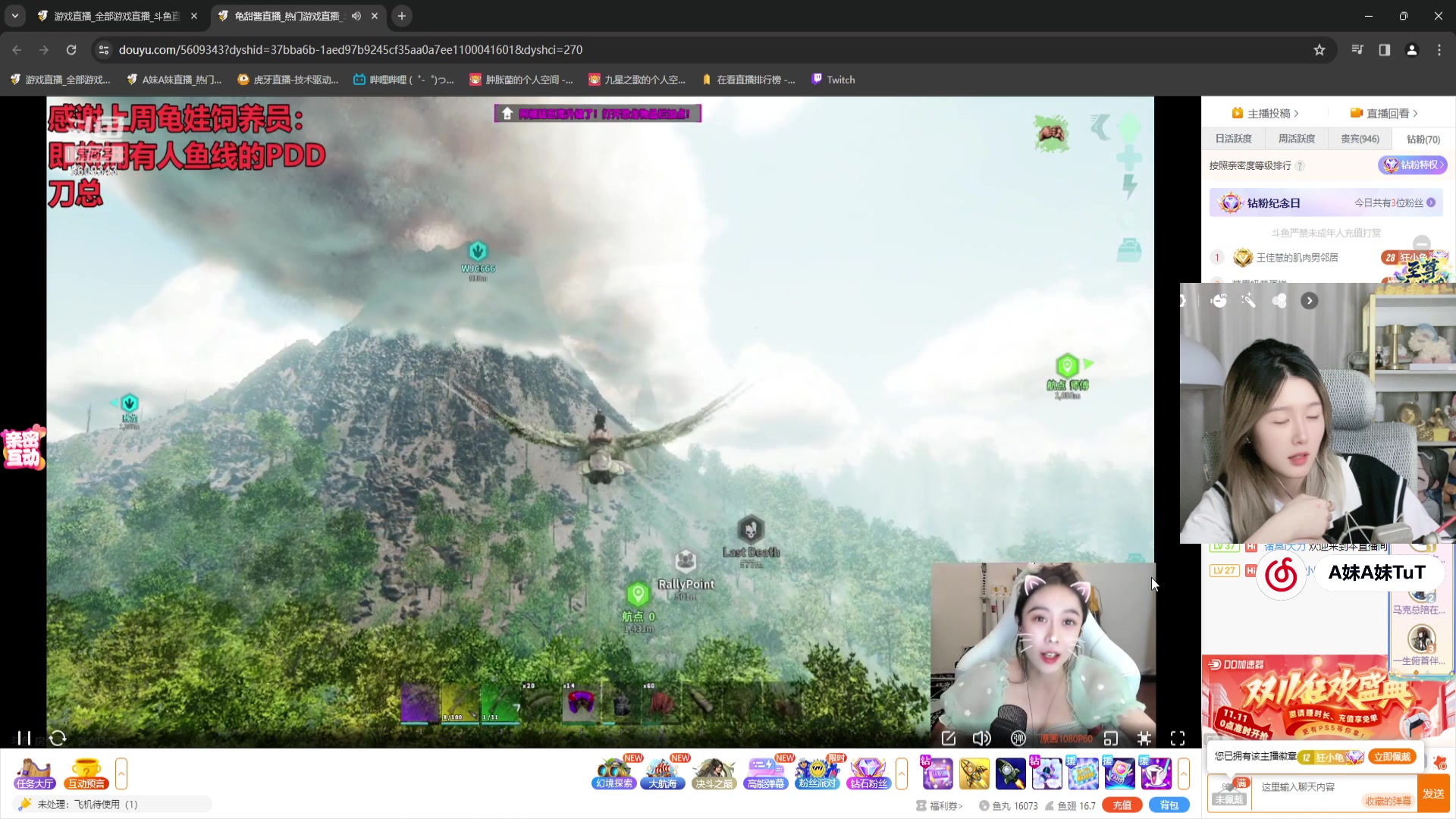Show help for 按照亲密度等级排行
The image size is (1456, 819).
[1300, 166]
